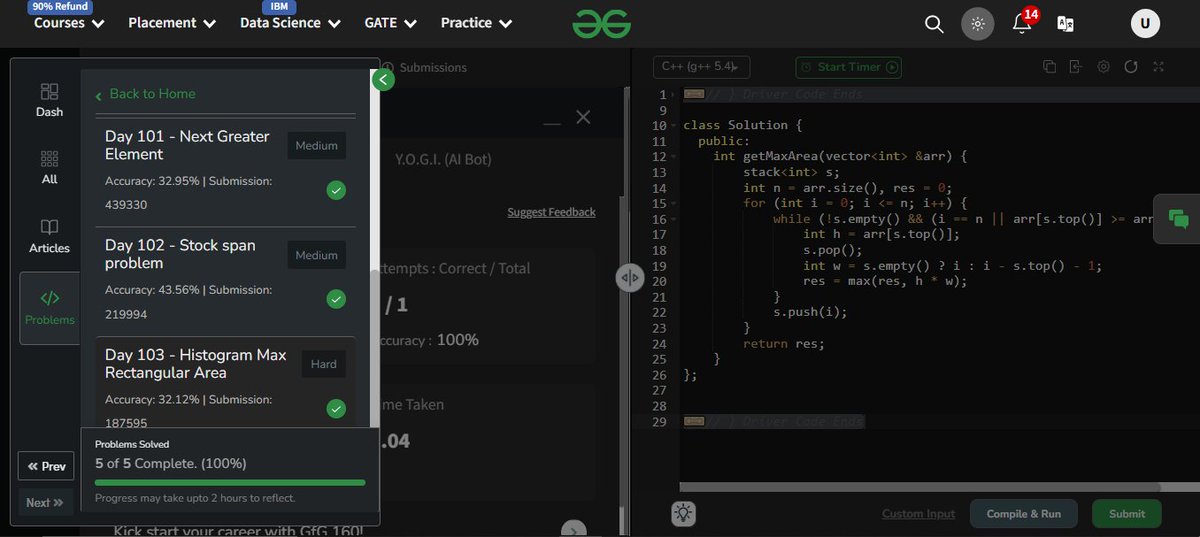Enter fullscreen editor mode
The height and width of the screenshot is (537, 1200).
click(1158, 67)
